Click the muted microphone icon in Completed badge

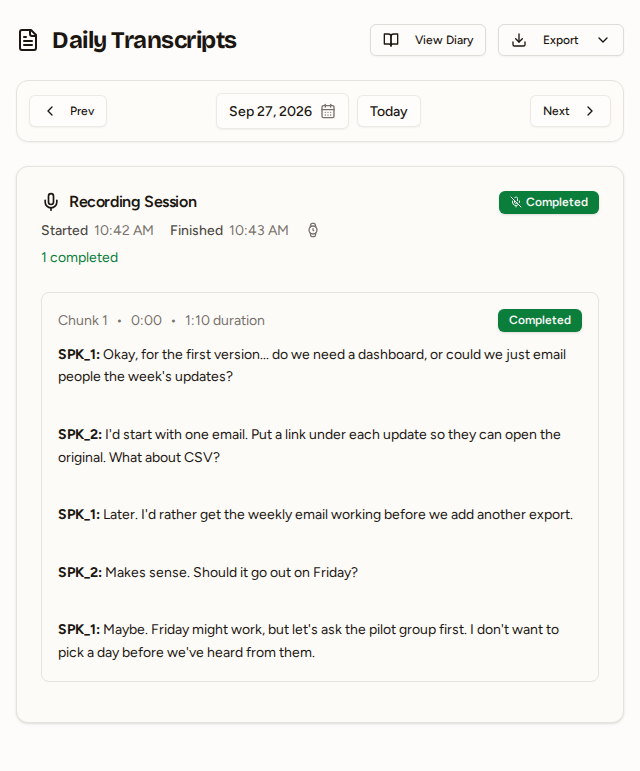[x=515, y=202]
